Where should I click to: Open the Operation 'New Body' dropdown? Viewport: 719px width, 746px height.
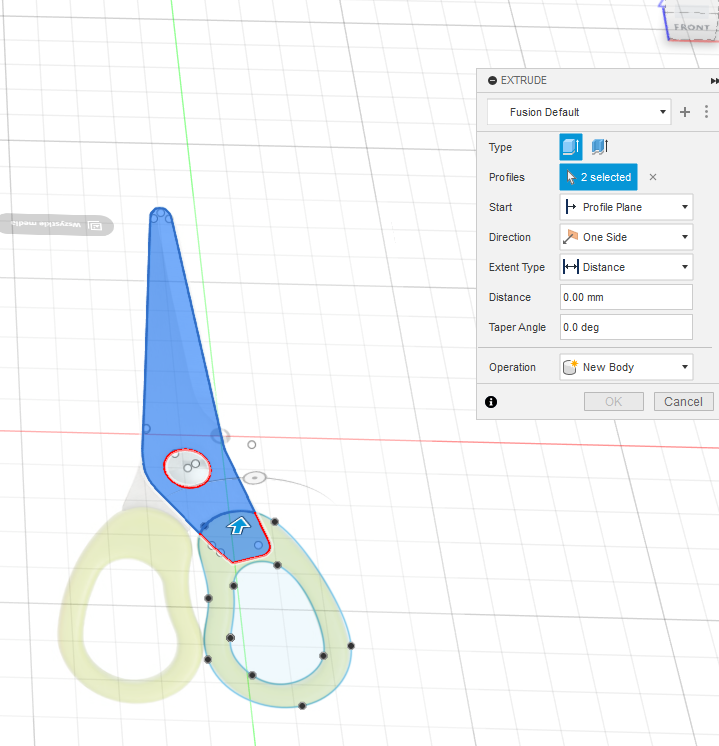point(626,367)
